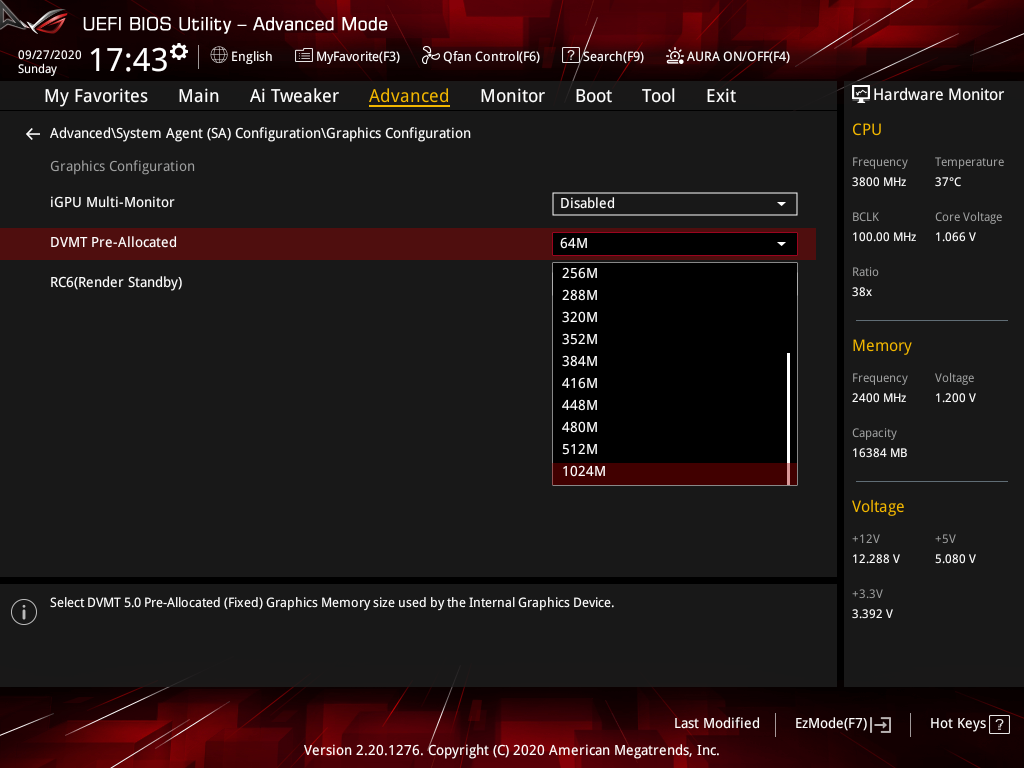Click the 17:43 clock time

coord(129,60)
